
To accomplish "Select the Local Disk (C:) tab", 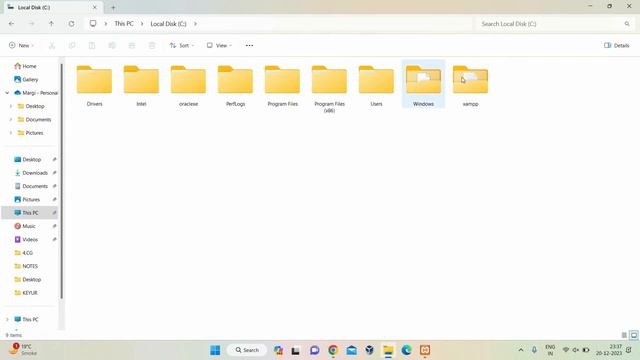I will pos(52,7).
